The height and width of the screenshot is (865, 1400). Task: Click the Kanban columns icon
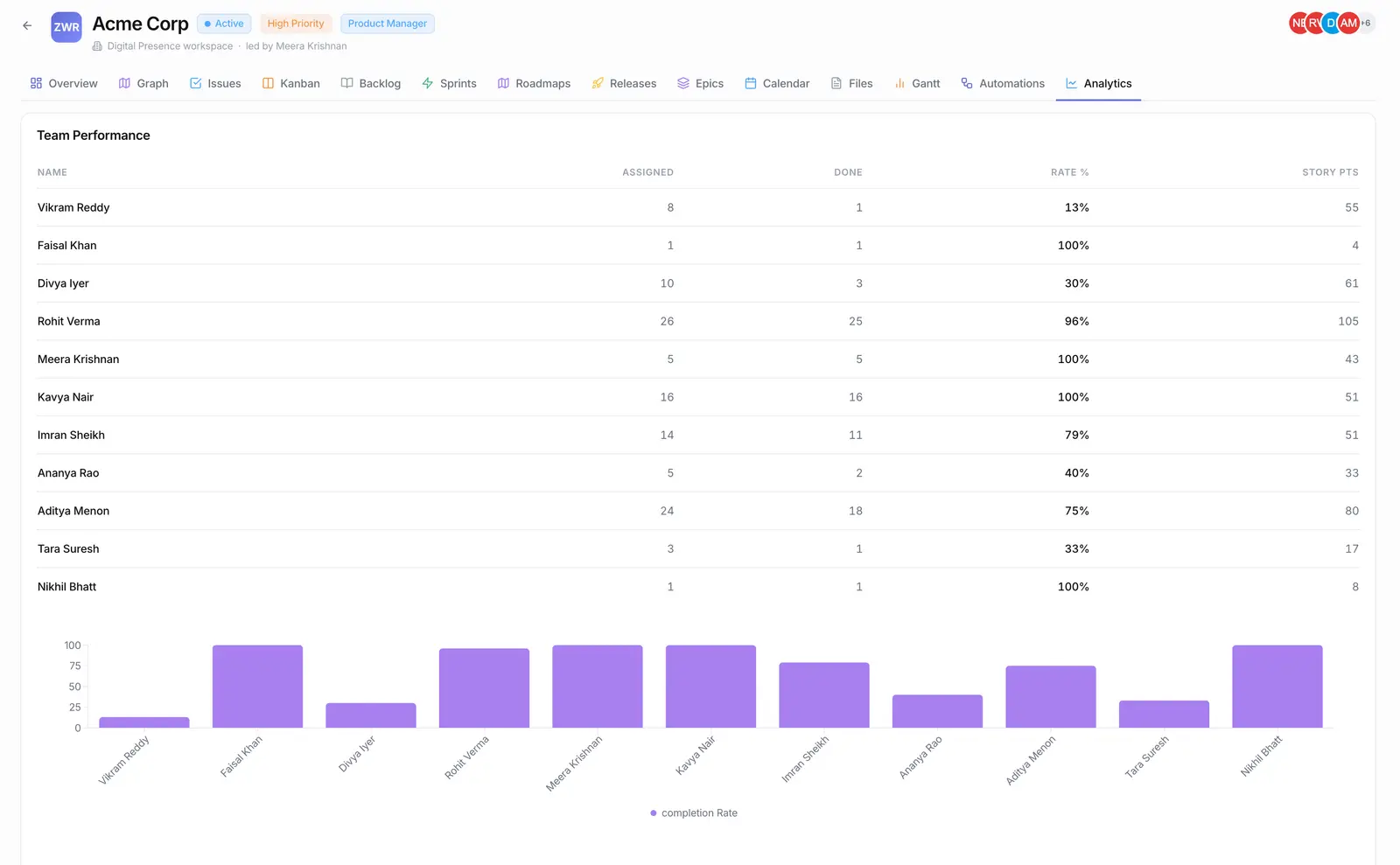[x=268, y=83]
